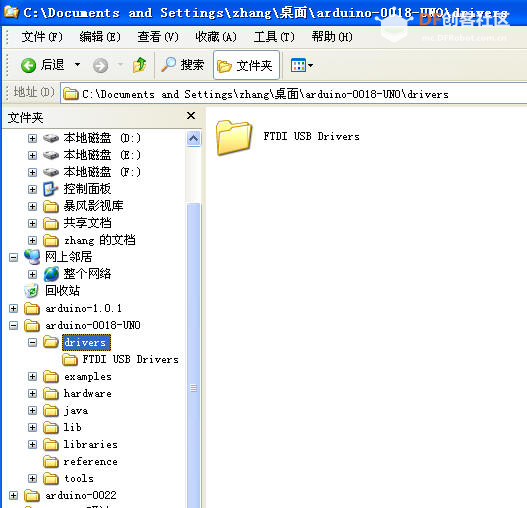Viewport: 527px width, 508px height.
Task: Open the 工具(T) menu
Action: pos(274,37)
